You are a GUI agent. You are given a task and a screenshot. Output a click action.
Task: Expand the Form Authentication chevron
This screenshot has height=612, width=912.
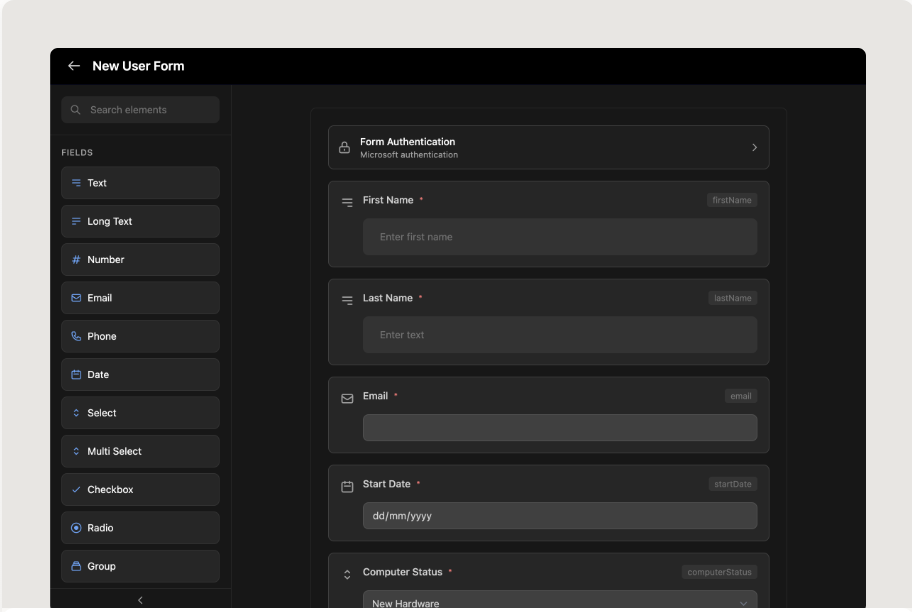point(754,148)
